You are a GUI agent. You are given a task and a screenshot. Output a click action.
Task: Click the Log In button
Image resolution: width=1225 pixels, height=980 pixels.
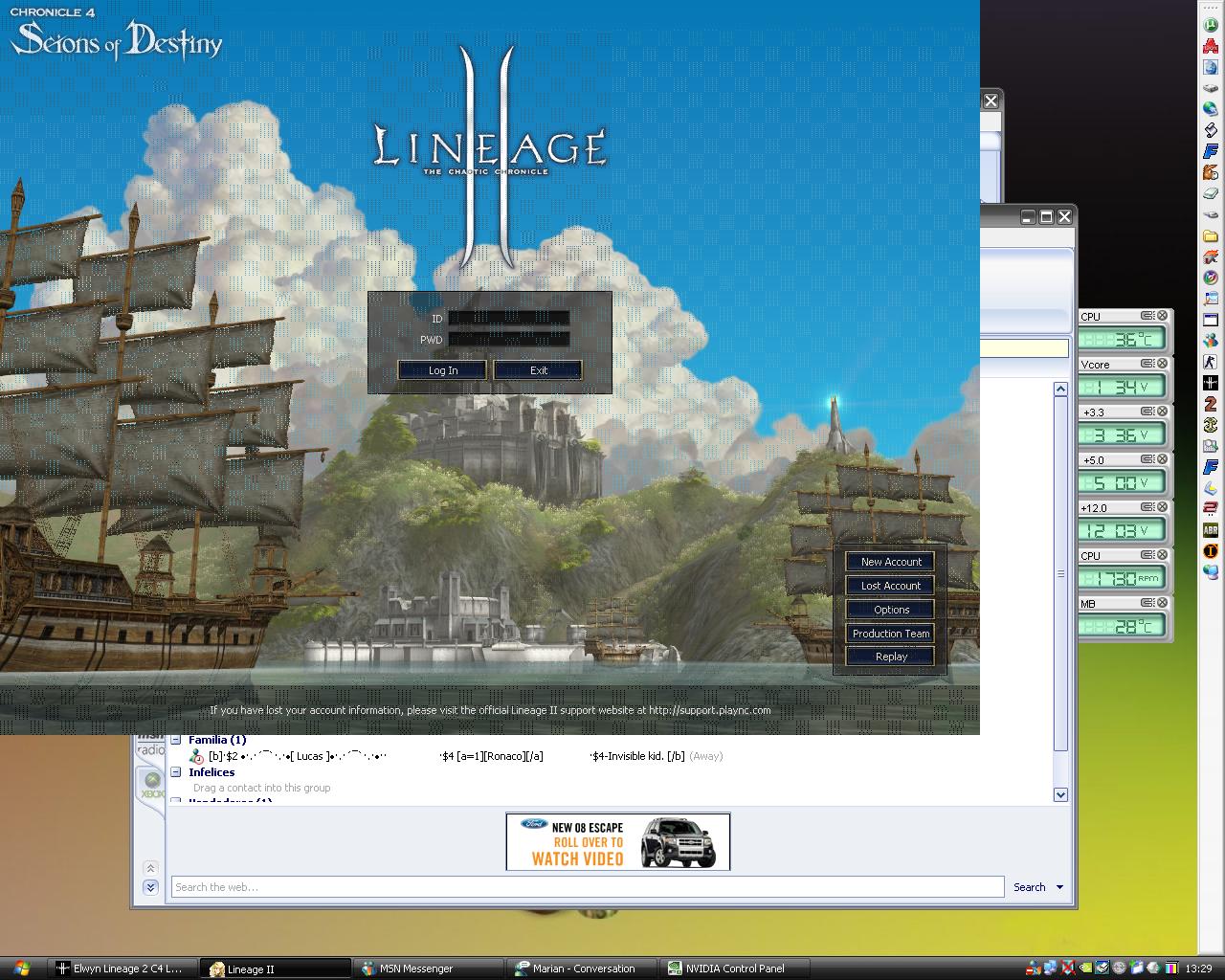coord(442,370)
